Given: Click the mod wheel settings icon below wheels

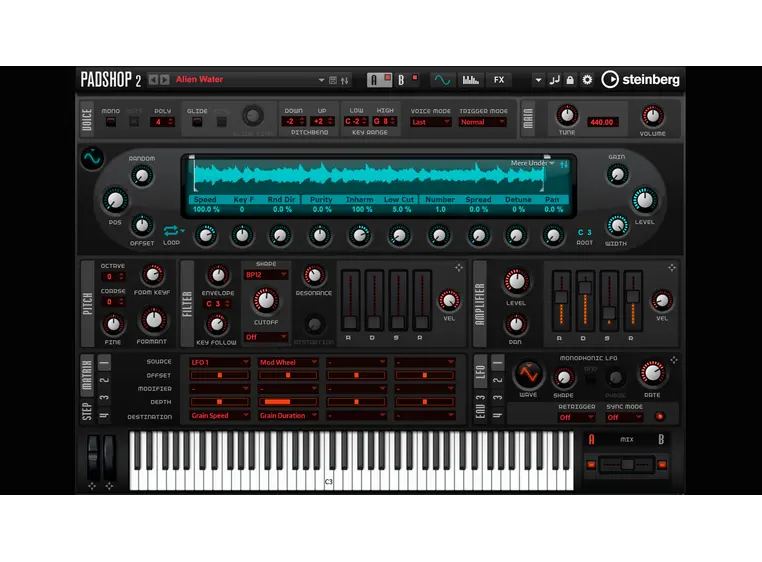Looking at the screenshot, I should click(109, 486).
